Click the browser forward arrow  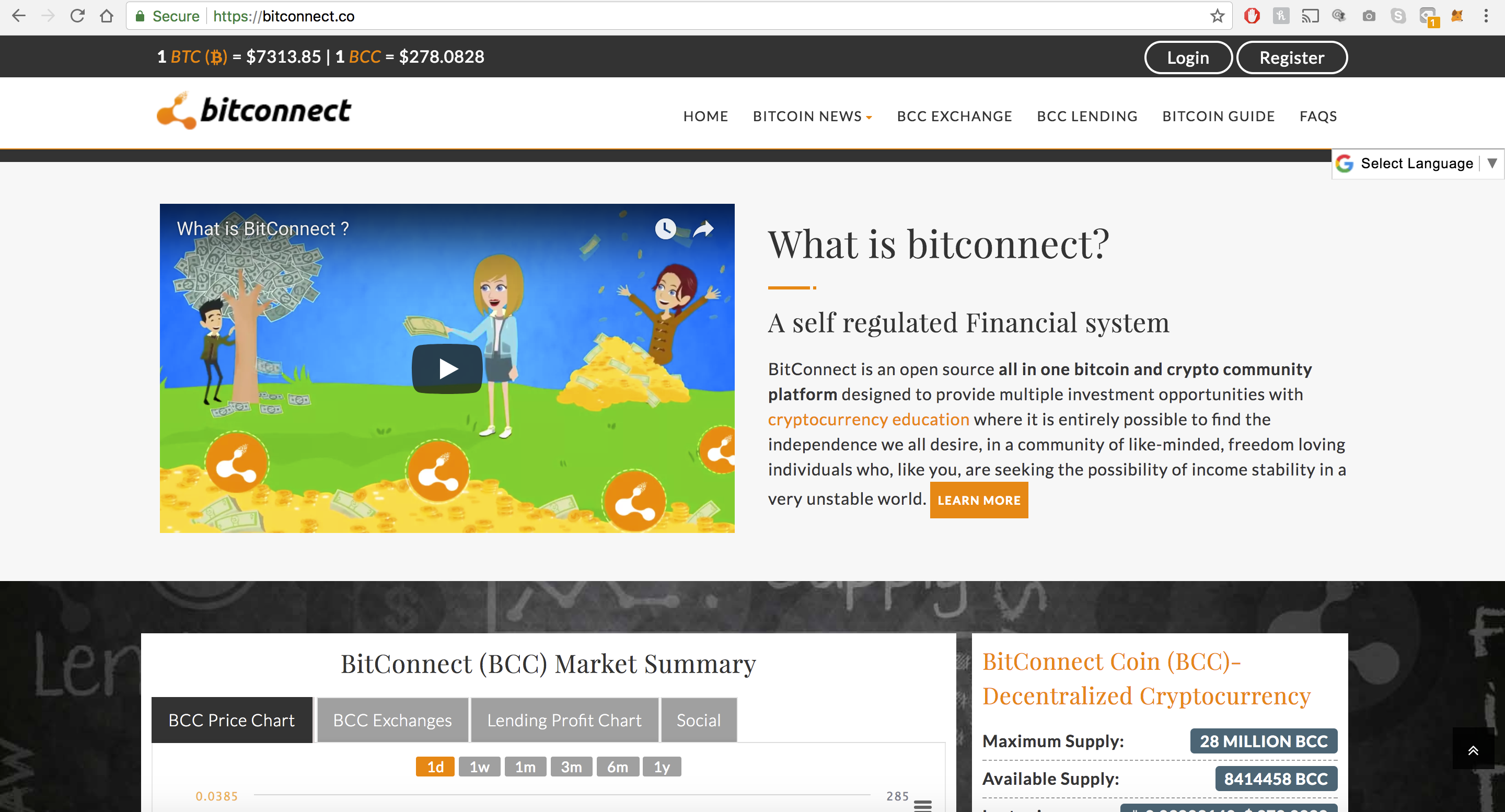48,16
